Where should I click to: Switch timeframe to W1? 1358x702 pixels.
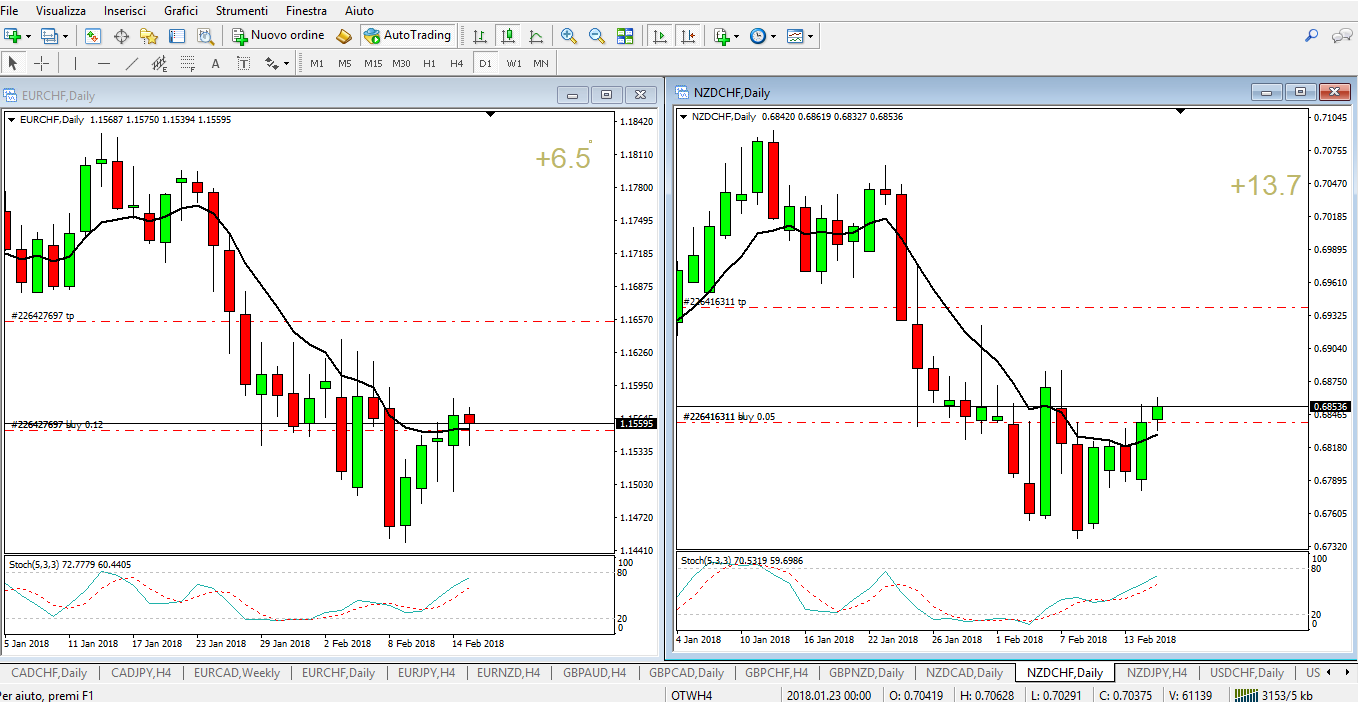(513, 63)
